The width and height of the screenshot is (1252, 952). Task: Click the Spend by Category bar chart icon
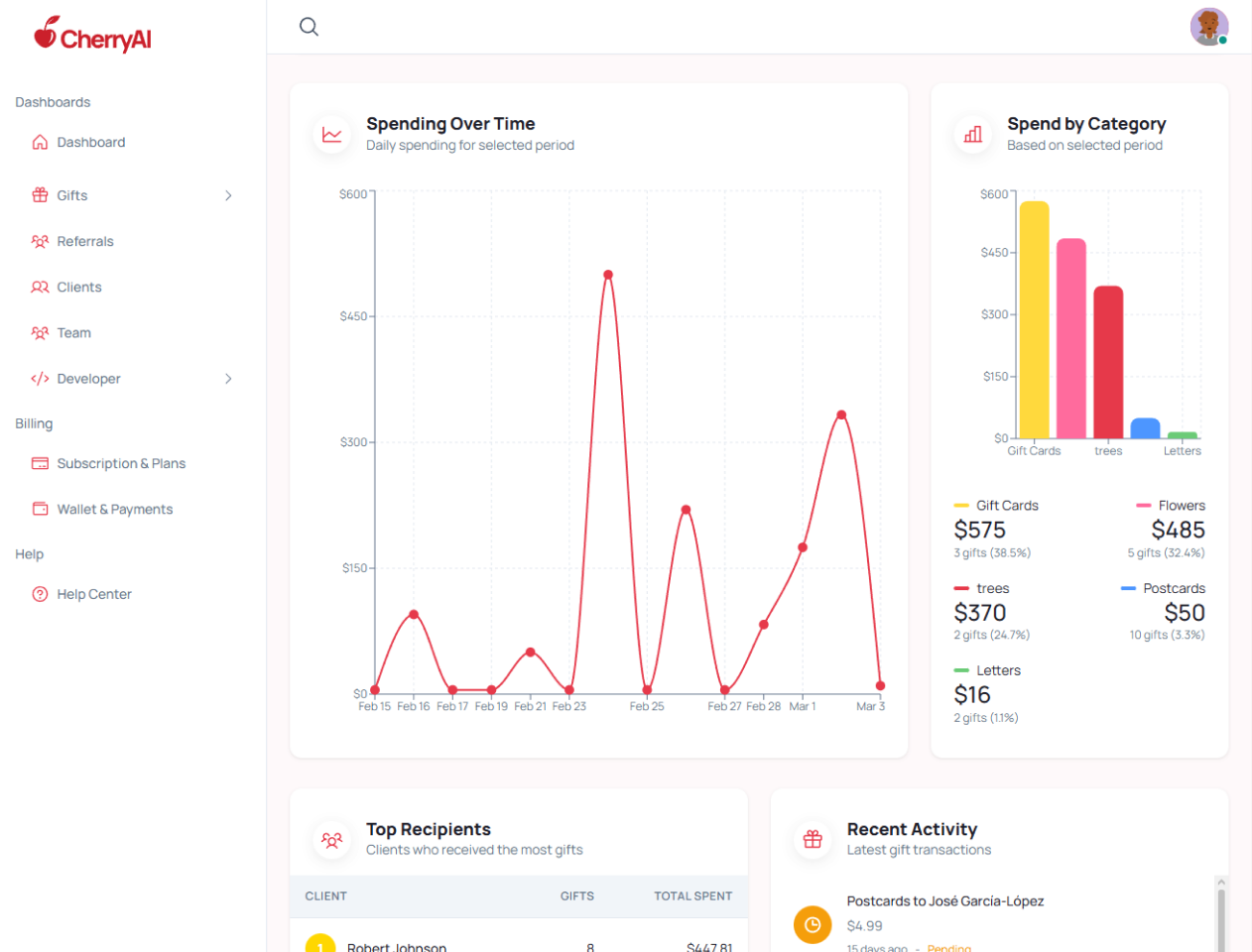972,134
